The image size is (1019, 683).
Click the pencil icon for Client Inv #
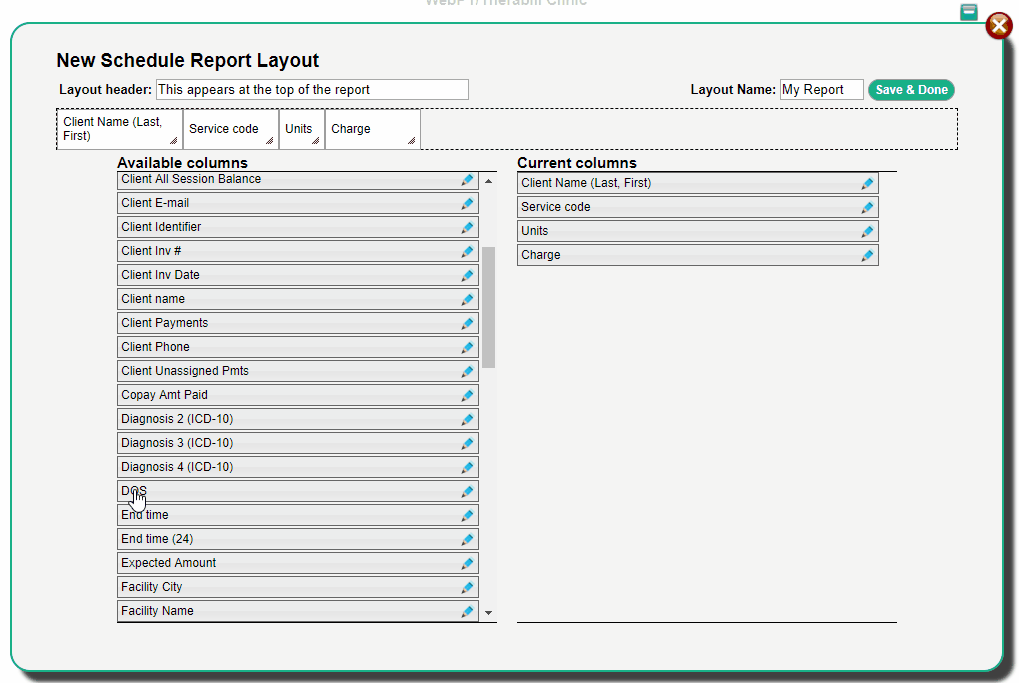coord(467,252)
